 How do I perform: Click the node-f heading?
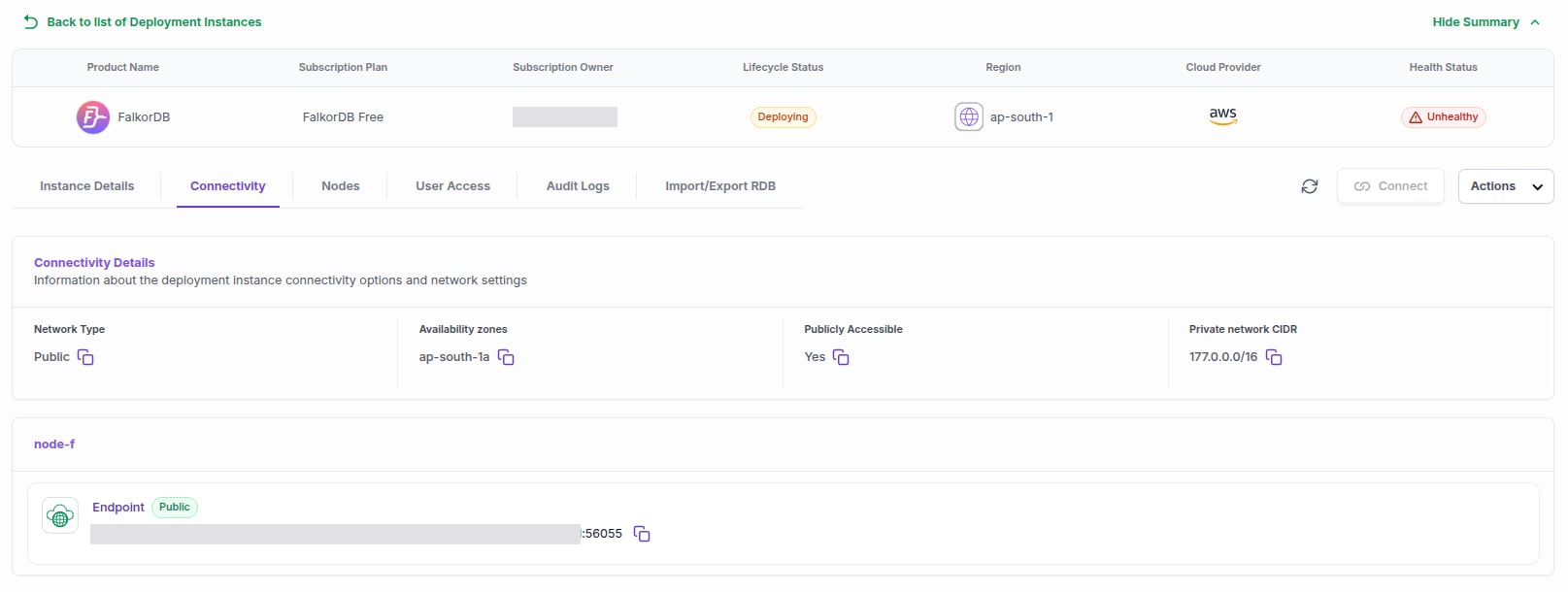[x=54, y=444]
